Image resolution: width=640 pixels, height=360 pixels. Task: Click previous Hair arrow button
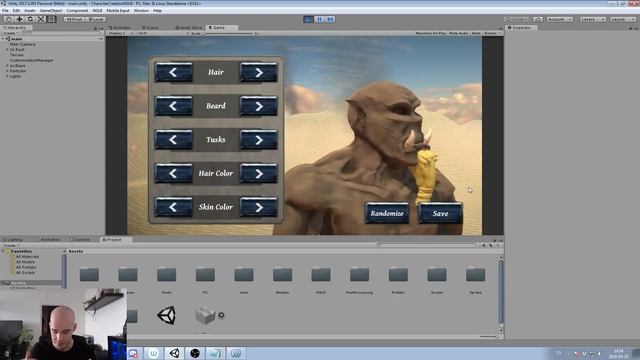pyautogui.click(x=173, y=72)
